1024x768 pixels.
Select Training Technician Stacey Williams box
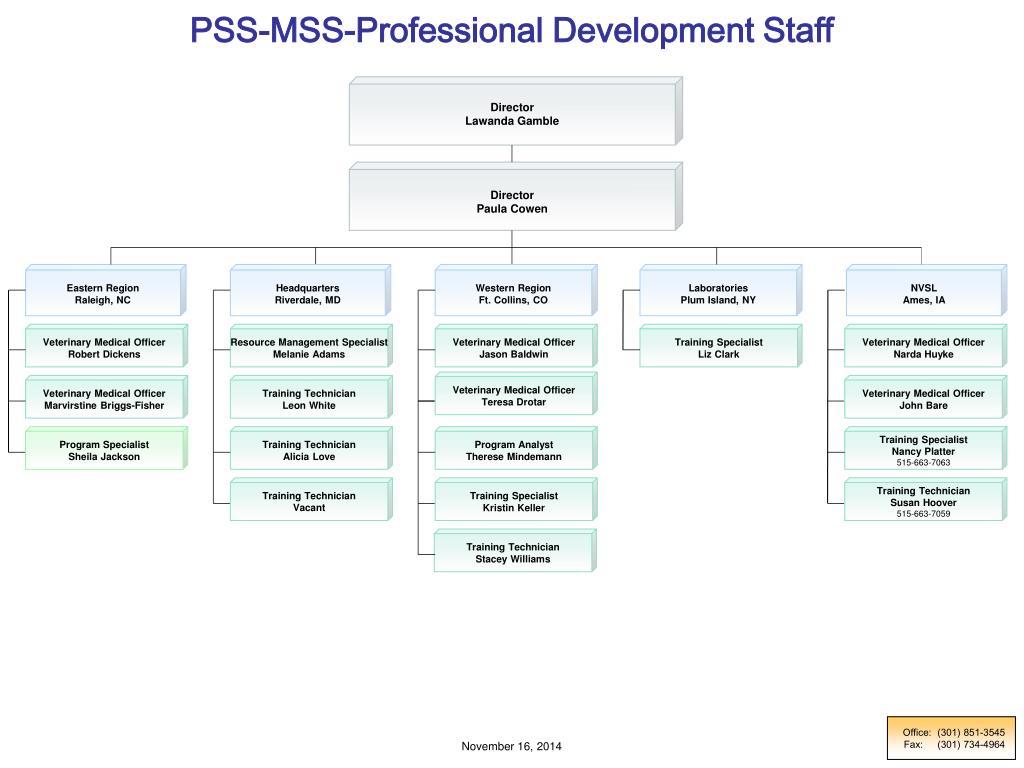[x=516, y=551]
